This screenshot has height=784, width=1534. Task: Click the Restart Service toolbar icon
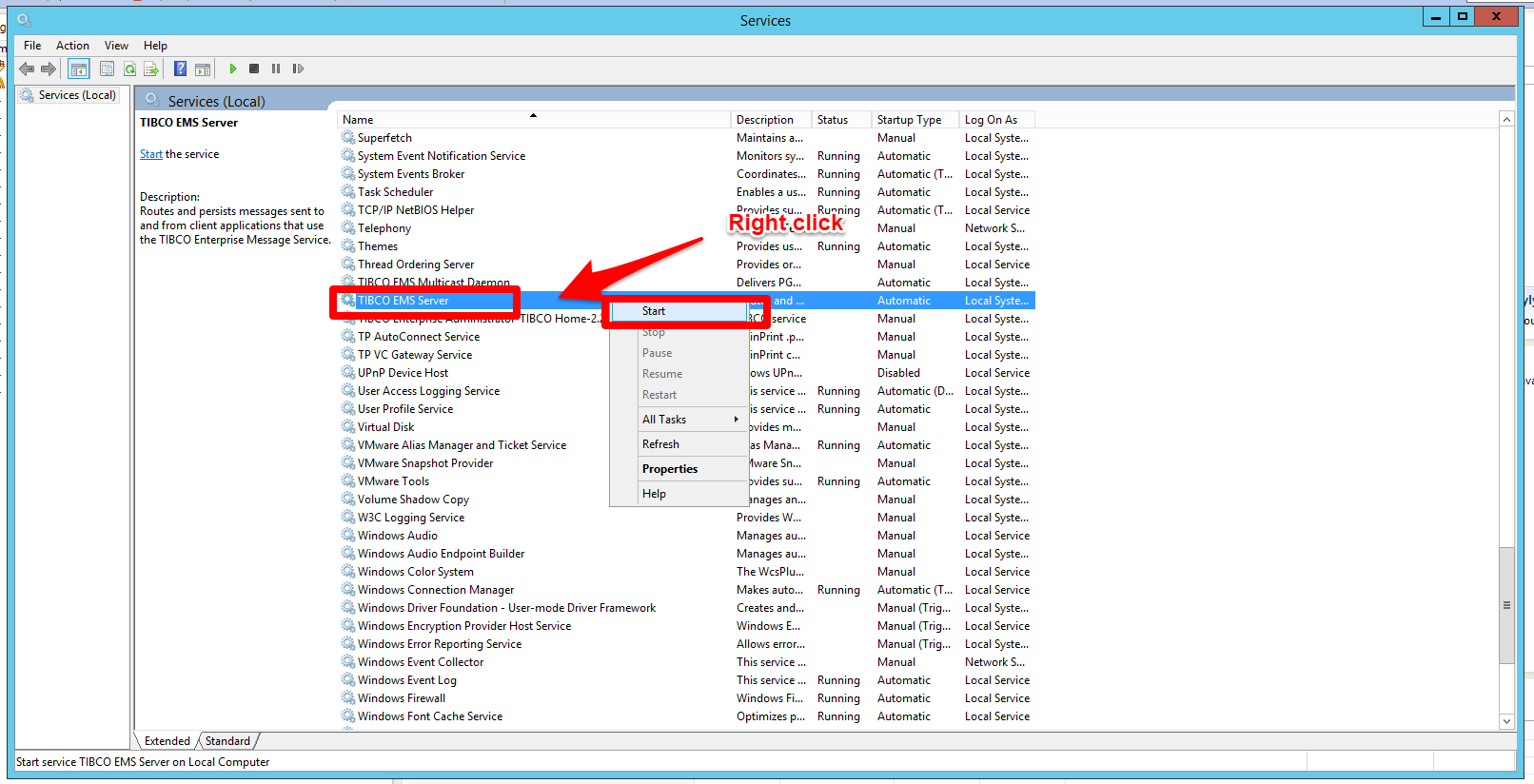[x=298, y=69]
